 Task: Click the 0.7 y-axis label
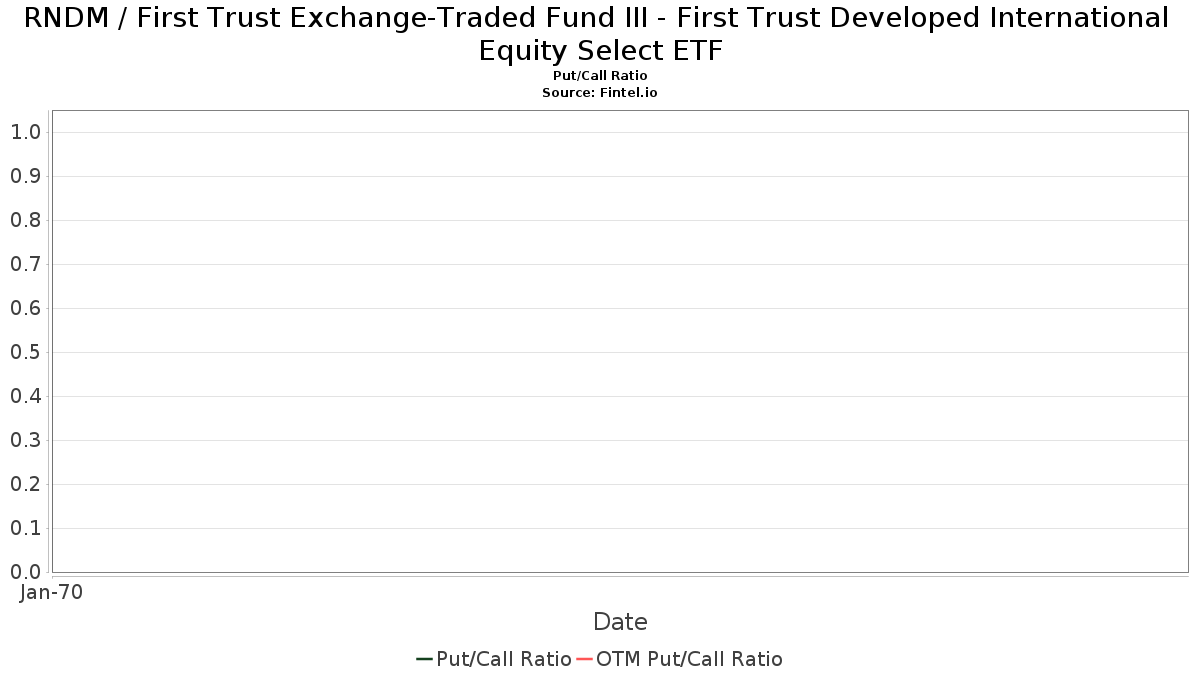[x=25, y=264]
